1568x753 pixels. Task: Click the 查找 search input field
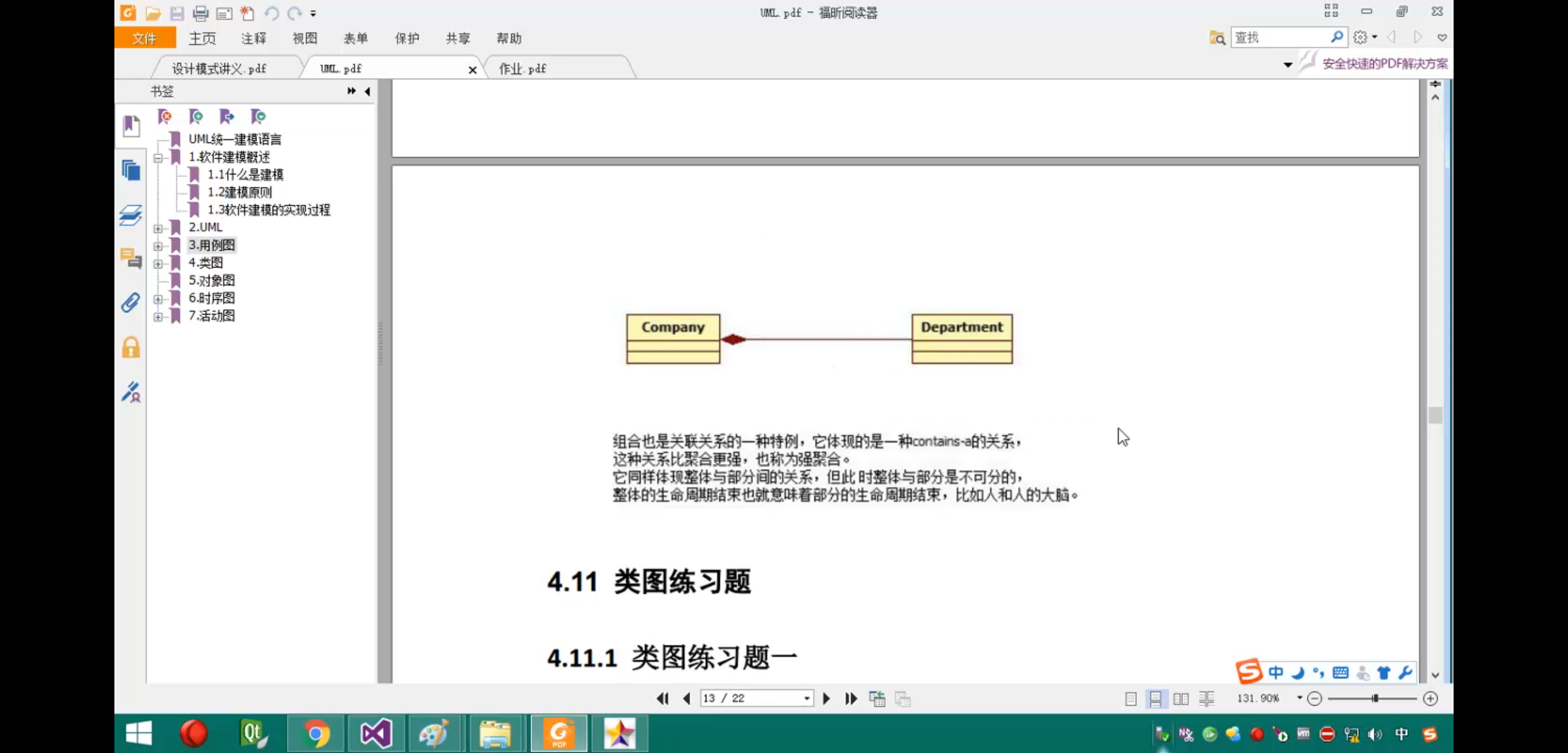1280,38
